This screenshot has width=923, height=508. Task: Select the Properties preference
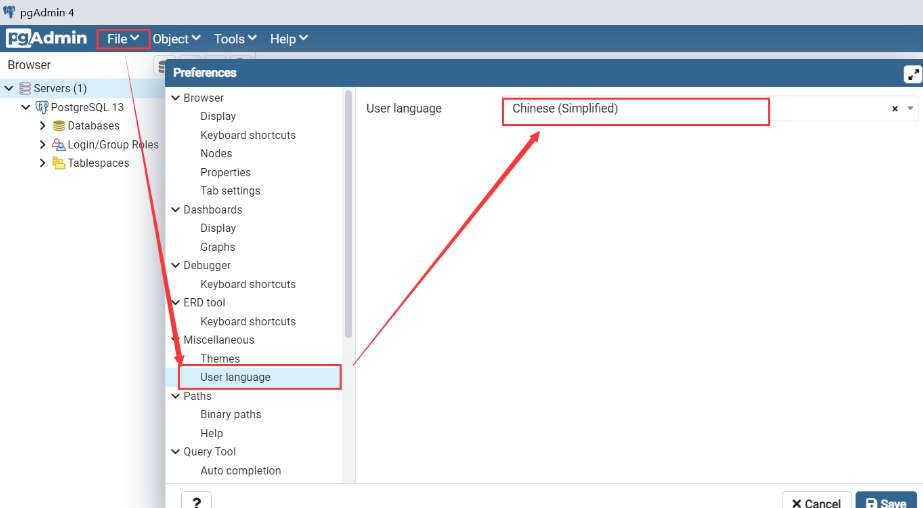pos(225,172)
